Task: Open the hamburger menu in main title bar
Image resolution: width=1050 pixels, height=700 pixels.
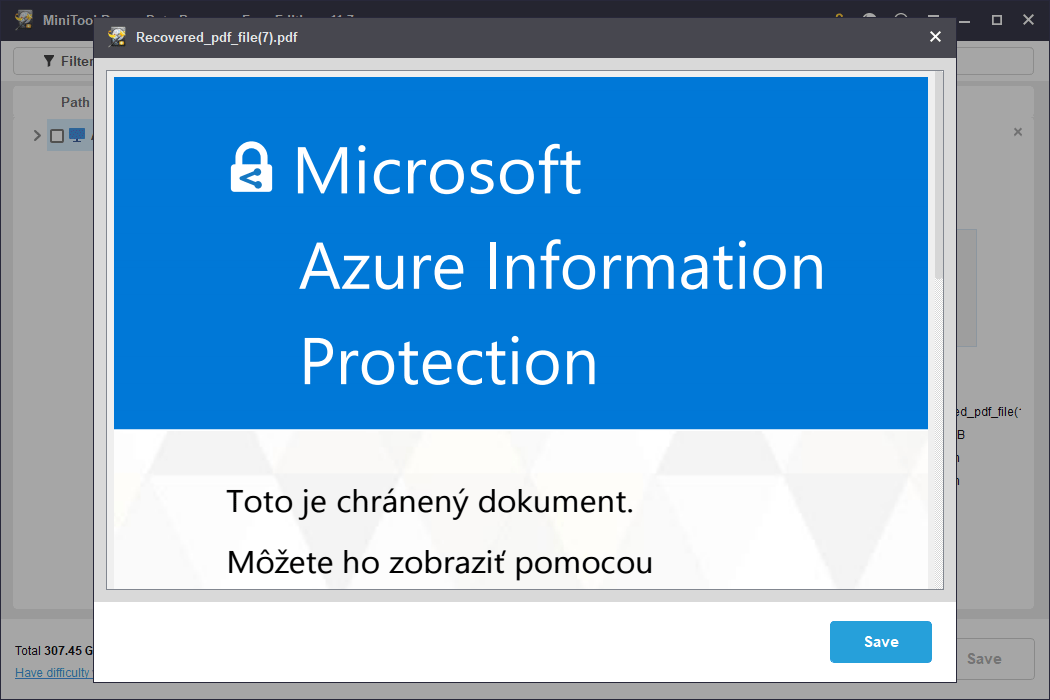Action: [932, 19]
